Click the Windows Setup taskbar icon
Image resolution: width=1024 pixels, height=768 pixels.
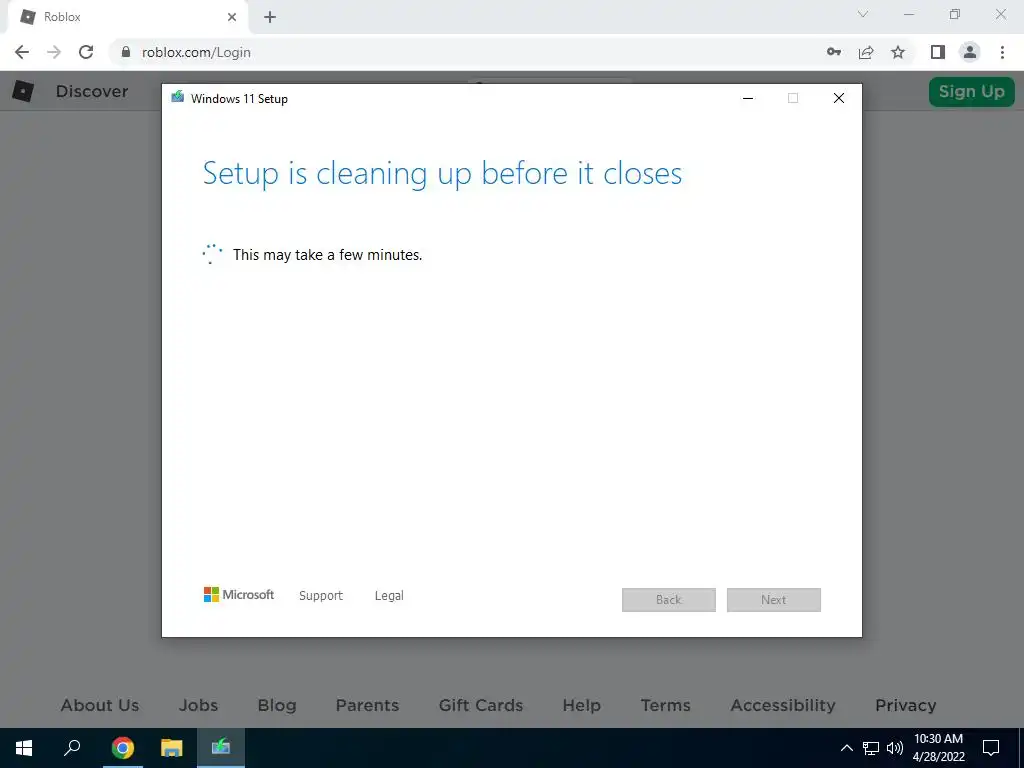(x=221, y=748)
